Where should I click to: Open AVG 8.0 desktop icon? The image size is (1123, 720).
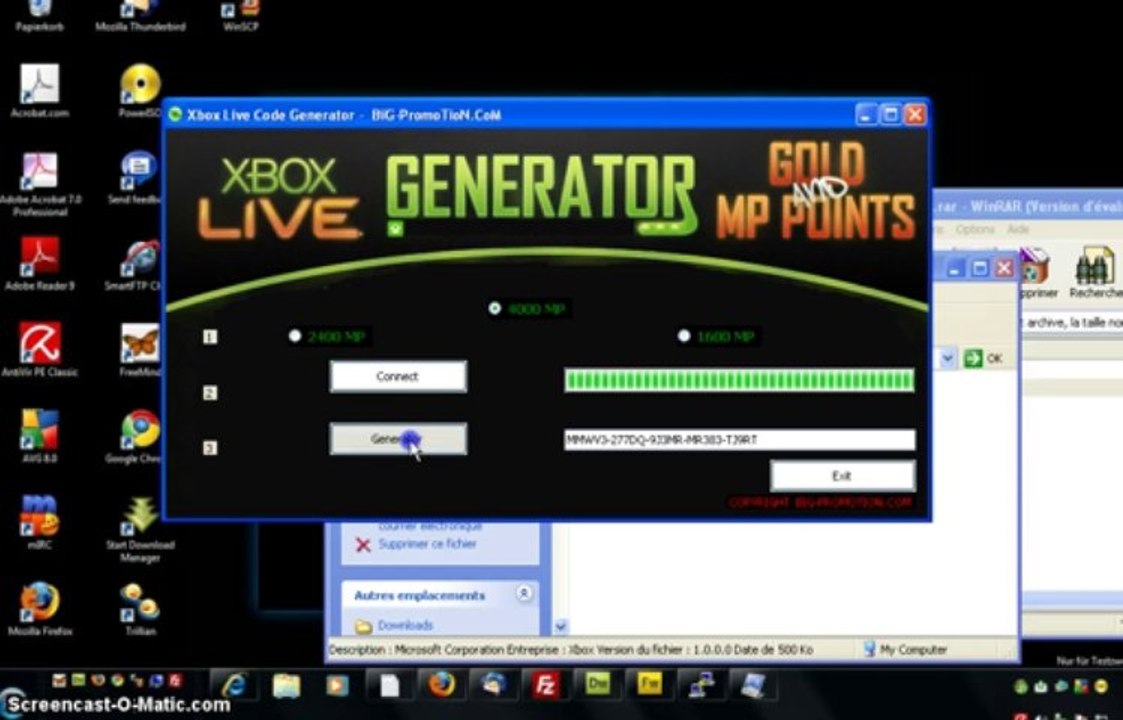point(39,436)
